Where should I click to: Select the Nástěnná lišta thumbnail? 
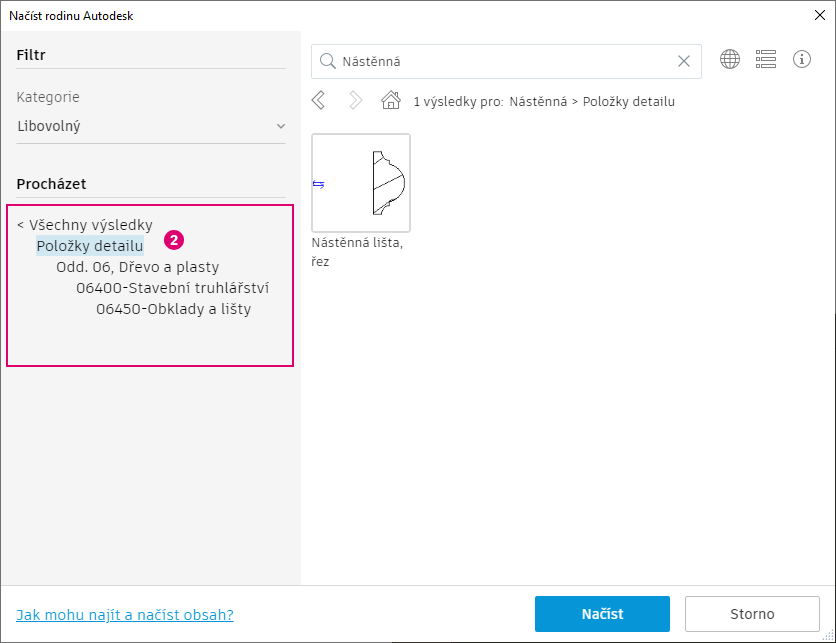pos(361,183)
